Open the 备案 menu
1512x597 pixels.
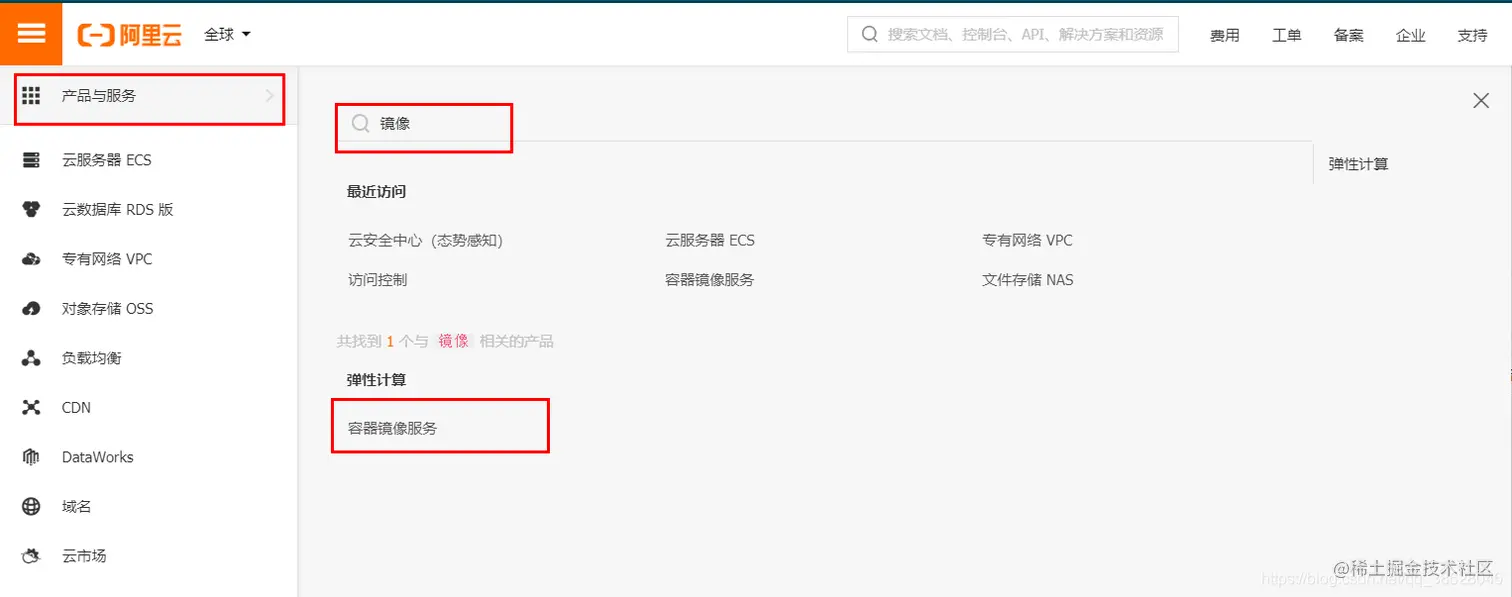coord(1349,35)
